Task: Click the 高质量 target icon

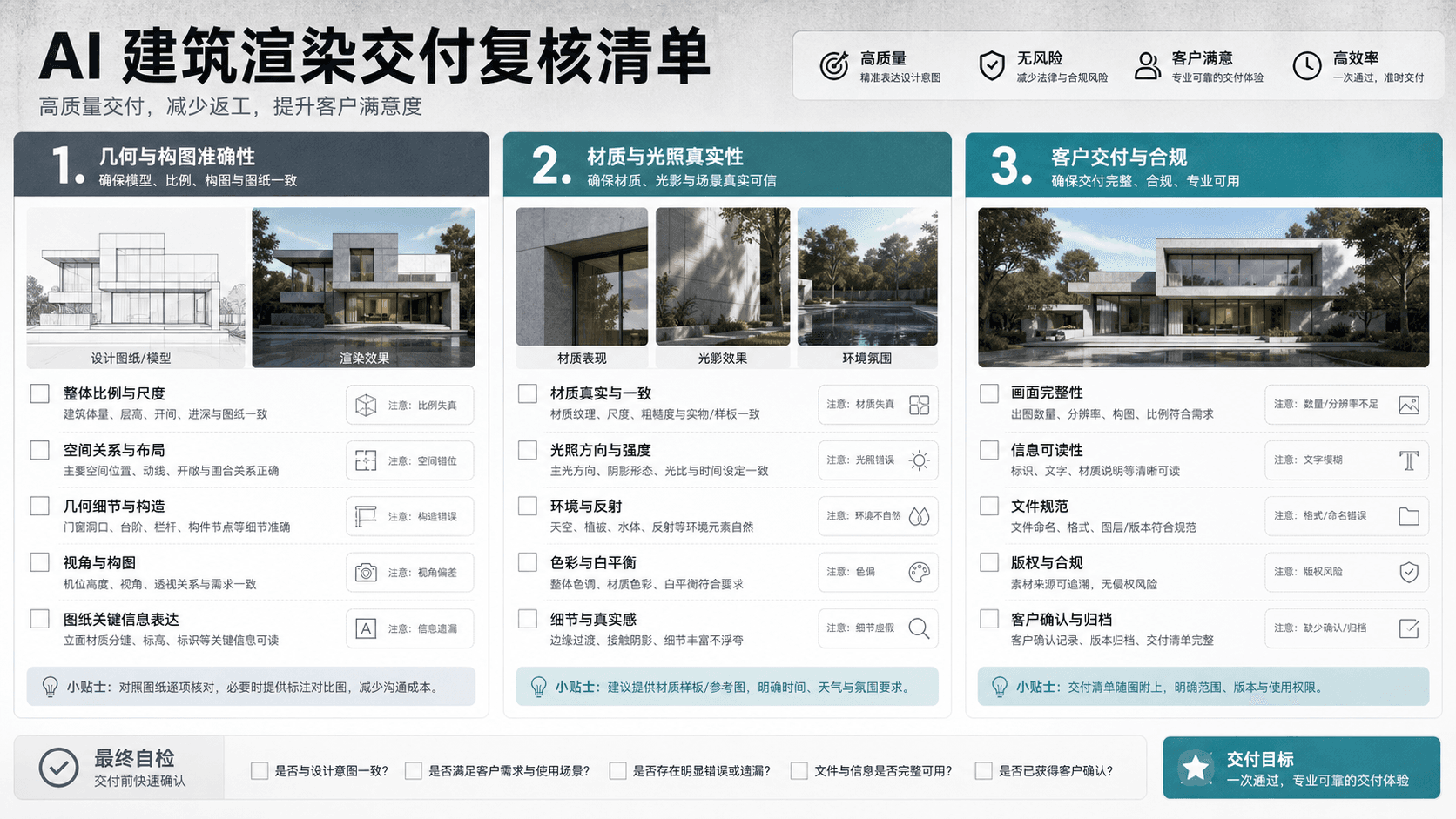Action: pyautogui.click(x=833, y=66)
